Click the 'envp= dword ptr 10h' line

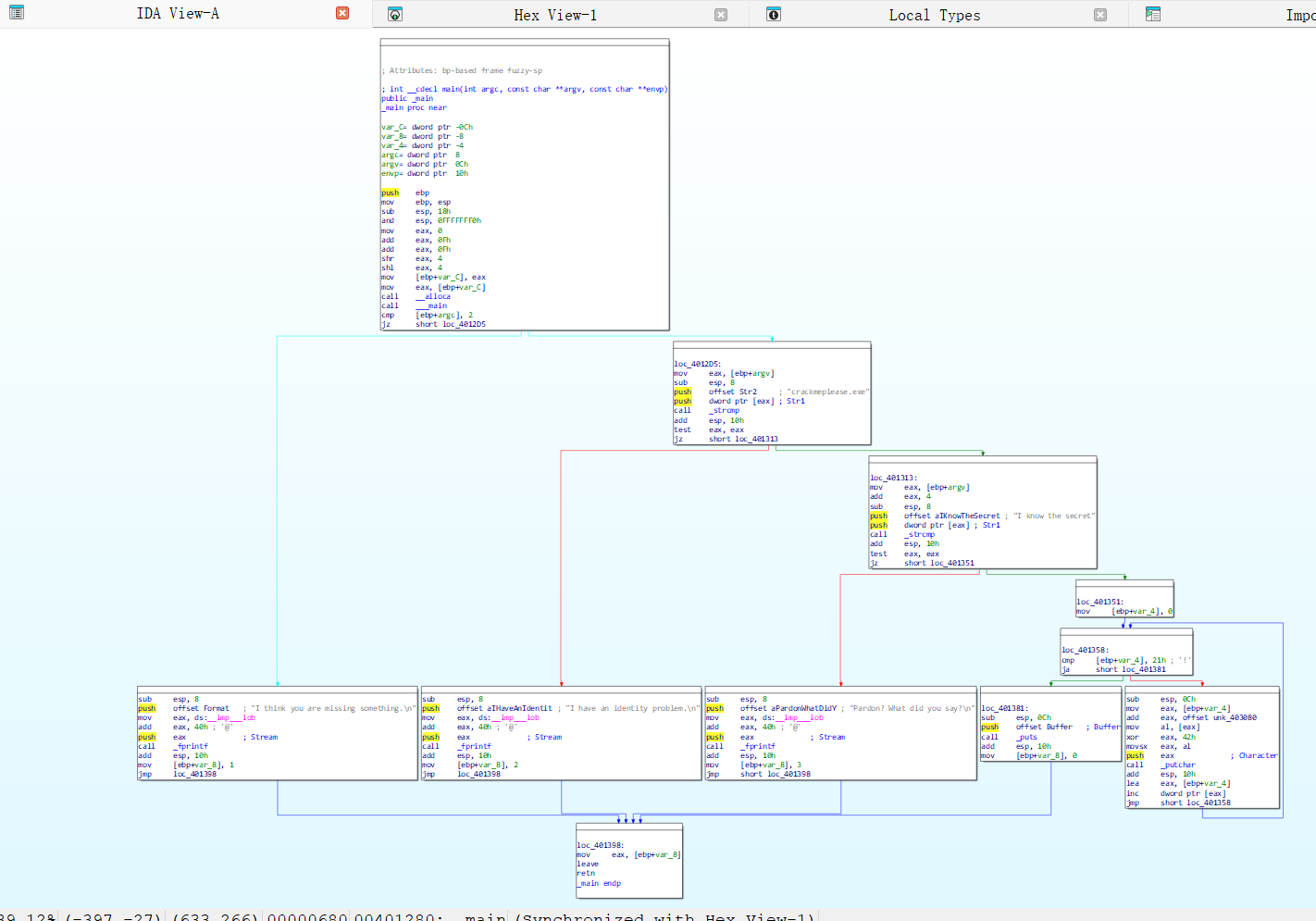pyautogui.click(x=425, y=173)
